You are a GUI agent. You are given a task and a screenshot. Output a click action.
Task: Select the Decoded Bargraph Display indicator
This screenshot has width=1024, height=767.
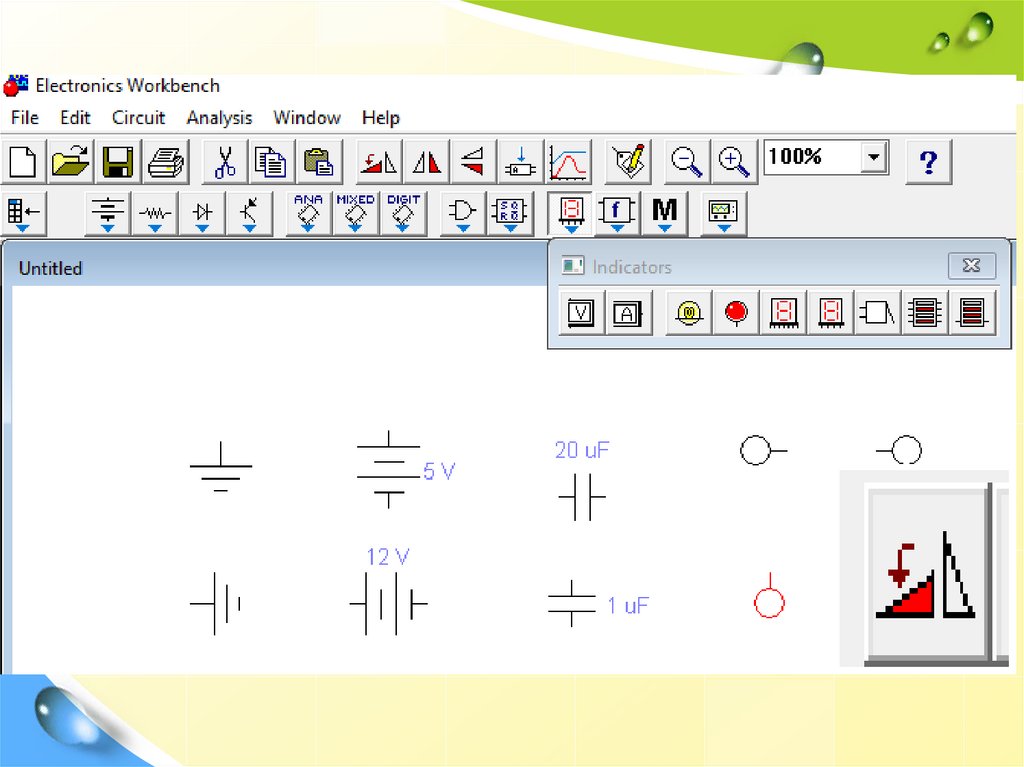pos(972,313)
